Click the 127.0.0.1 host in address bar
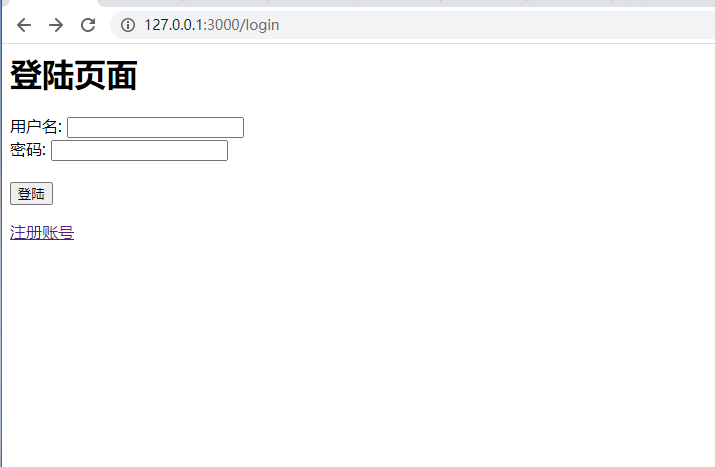This screenshot has height=467, width=715. coord(173,25)
